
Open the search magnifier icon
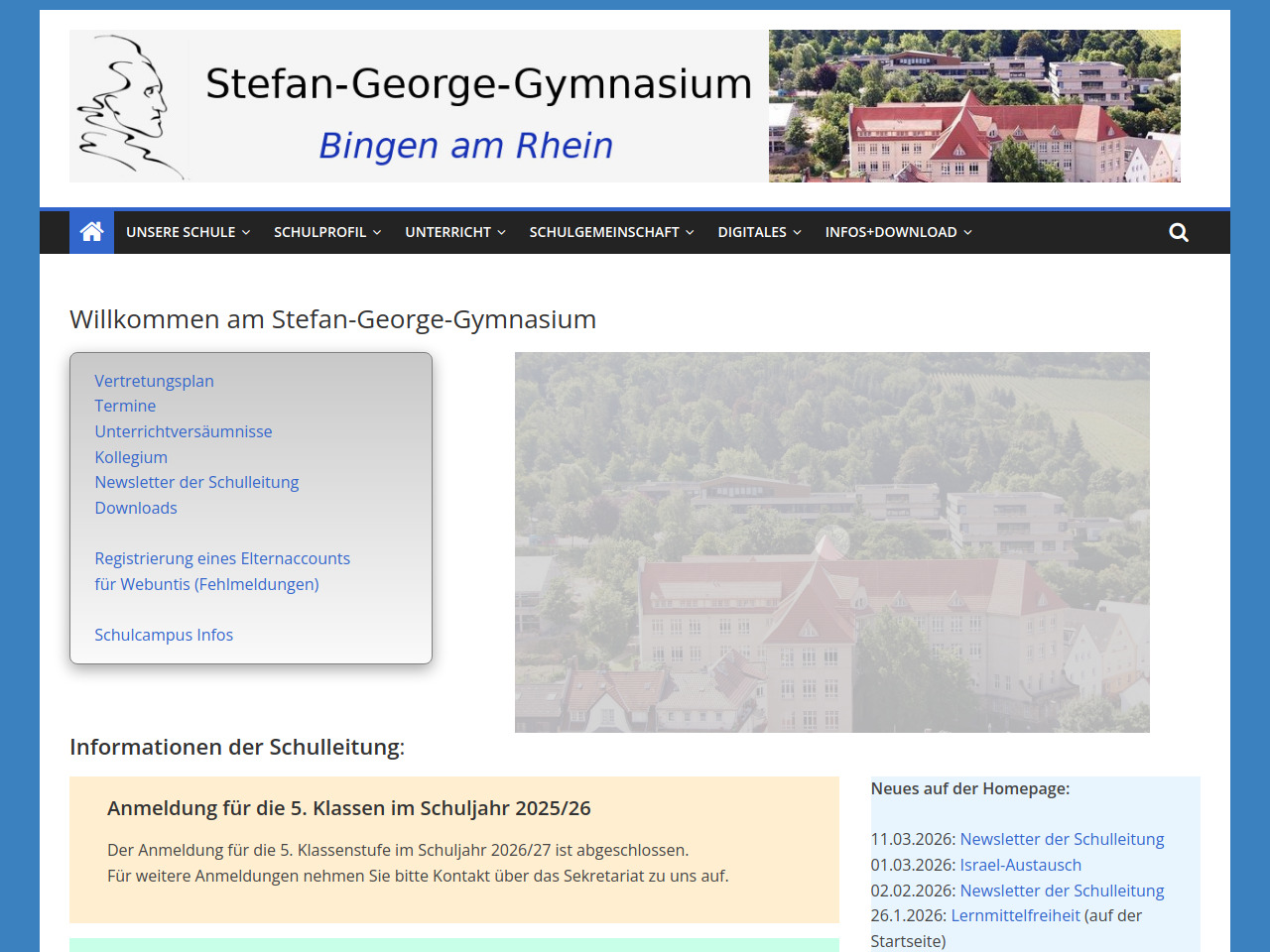pos(1178,232)
